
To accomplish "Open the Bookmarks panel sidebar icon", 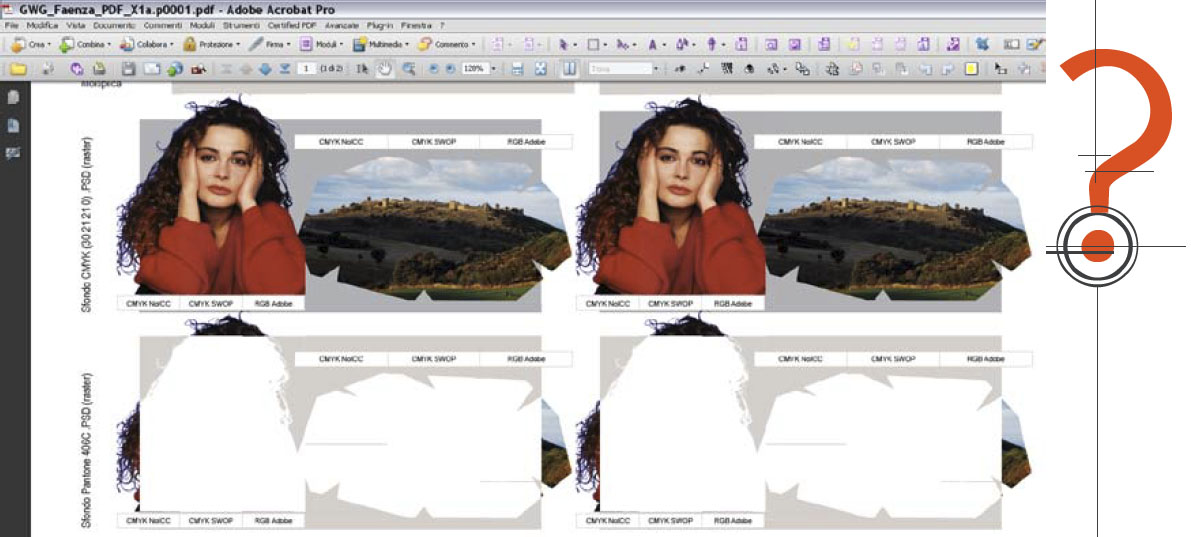I will (13, 126).
